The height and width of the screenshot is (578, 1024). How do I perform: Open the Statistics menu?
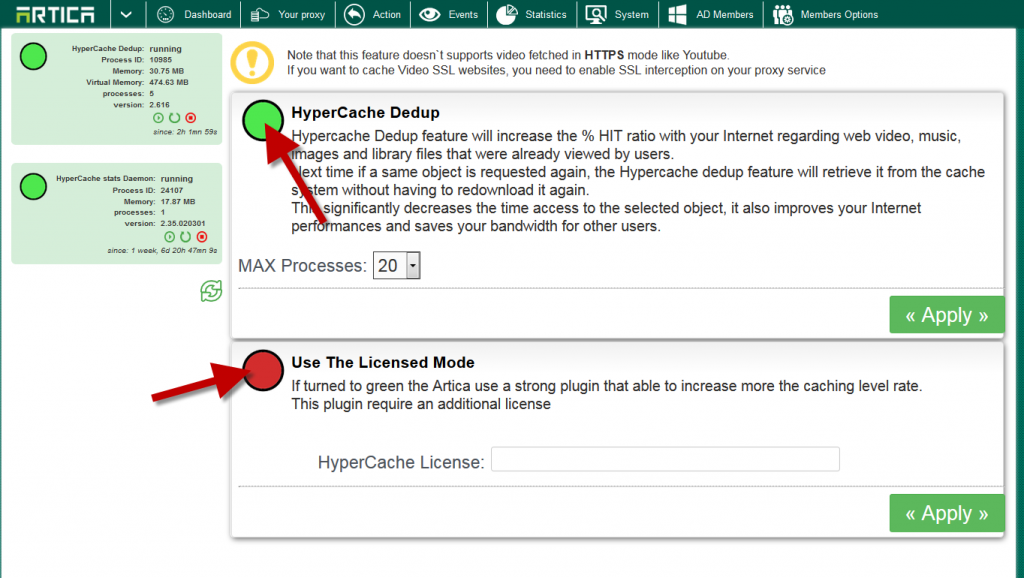click(532, 14)
